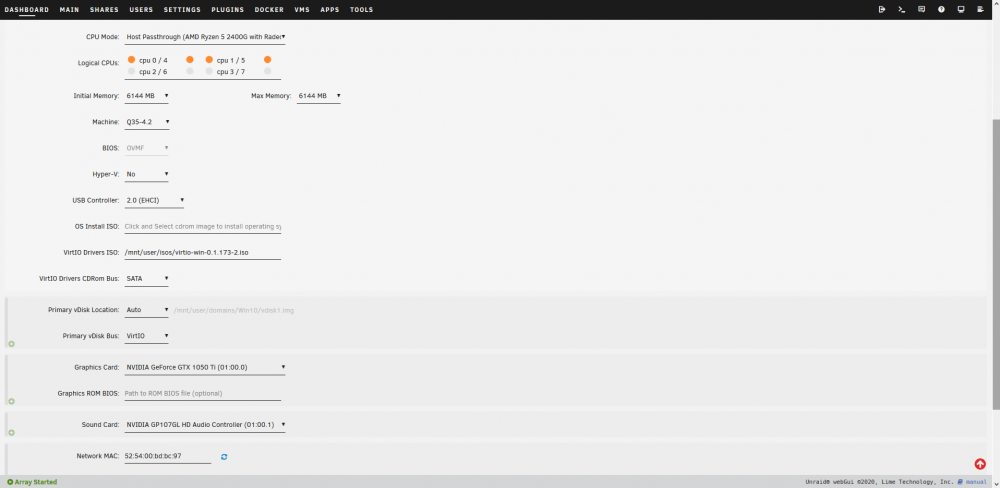Enable logical CPU 6
Screen dimensions: 1000x488
[x=190, y=71]
